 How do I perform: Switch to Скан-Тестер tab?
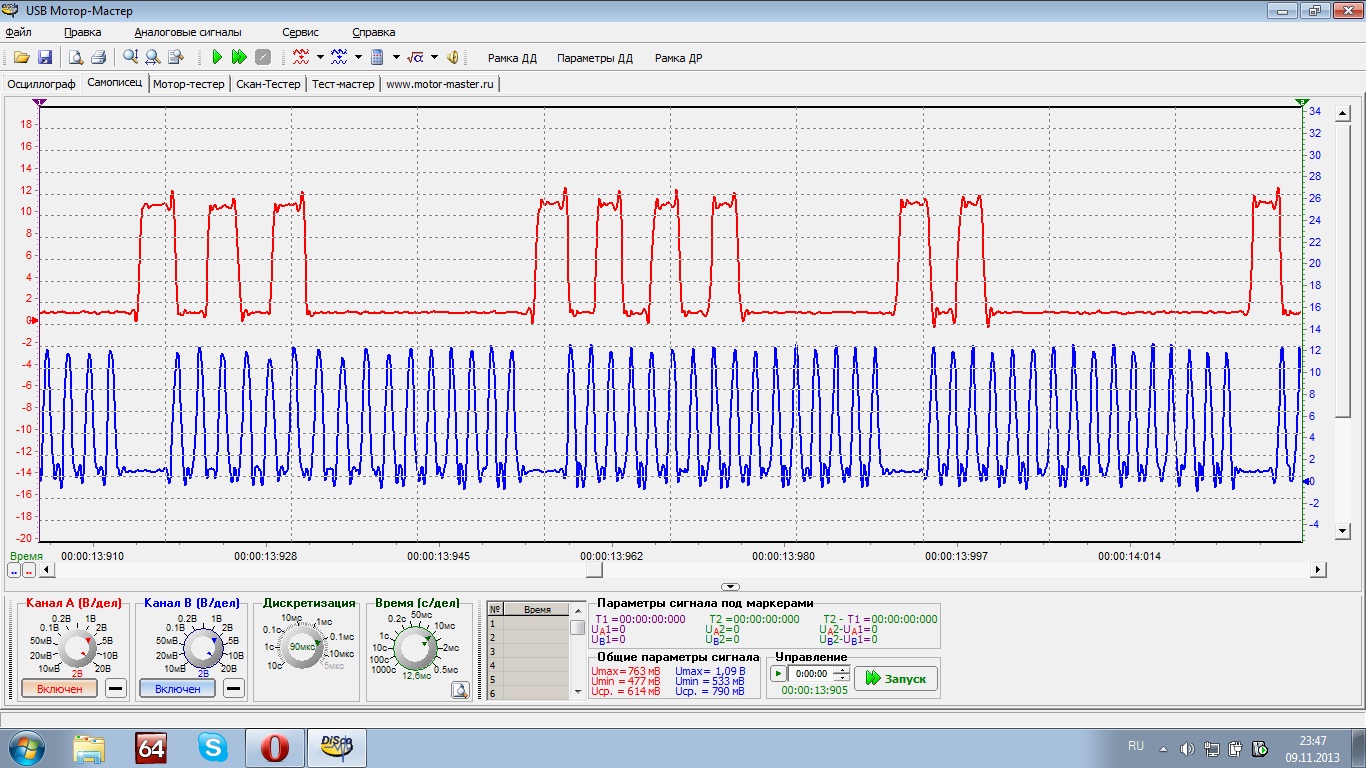tap(268, 84)
